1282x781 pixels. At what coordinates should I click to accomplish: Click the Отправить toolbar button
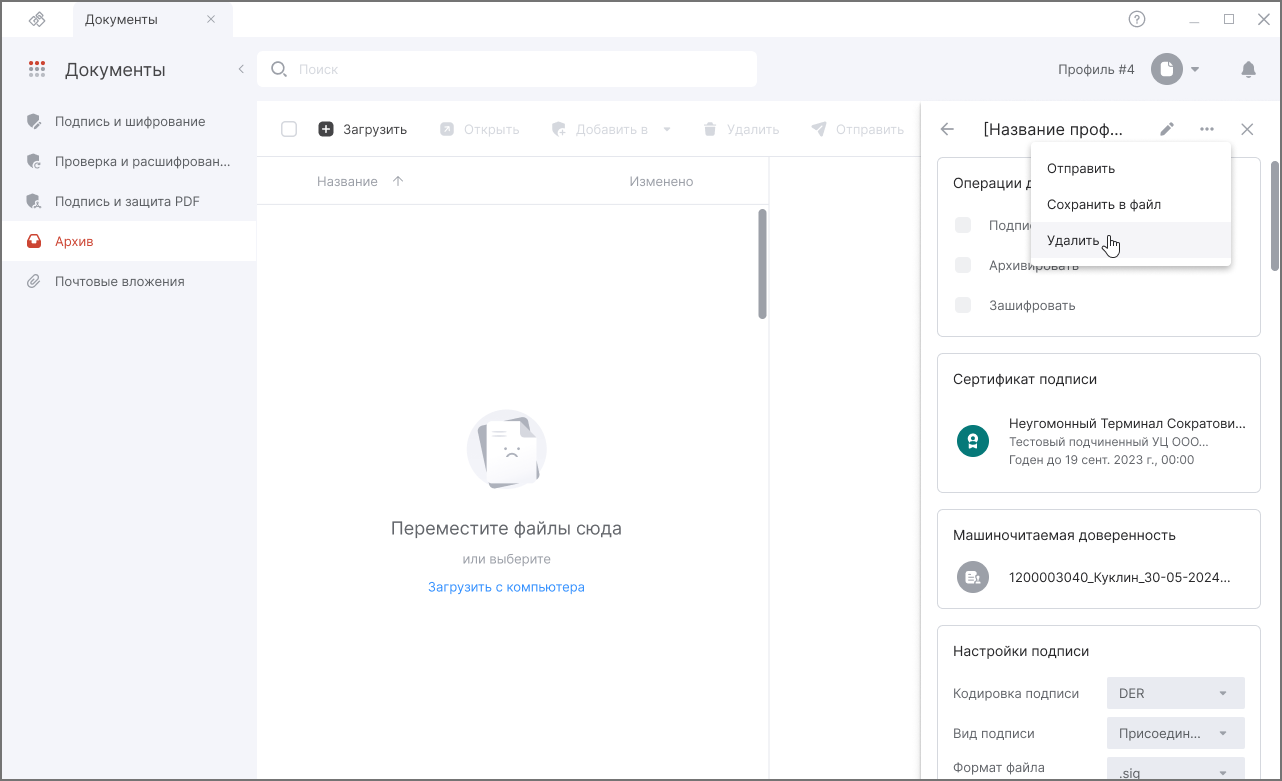coord(857,129)
